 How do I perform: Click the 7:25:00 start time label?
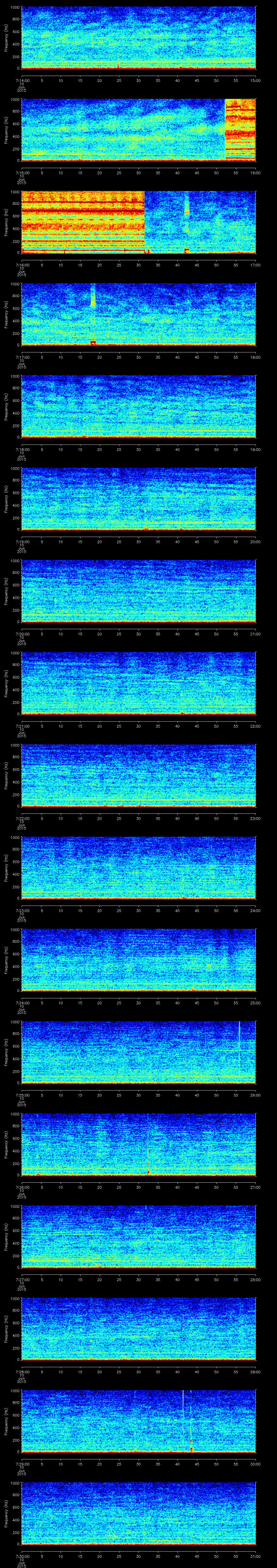point(21,1095)
